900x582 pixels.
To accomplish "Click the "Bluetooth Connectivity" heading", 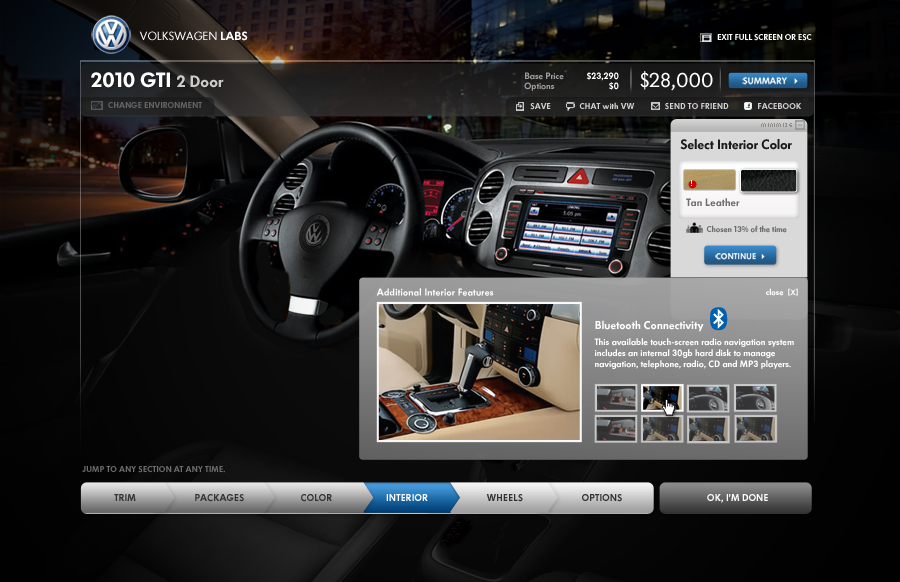I will (x=649, y=325).
